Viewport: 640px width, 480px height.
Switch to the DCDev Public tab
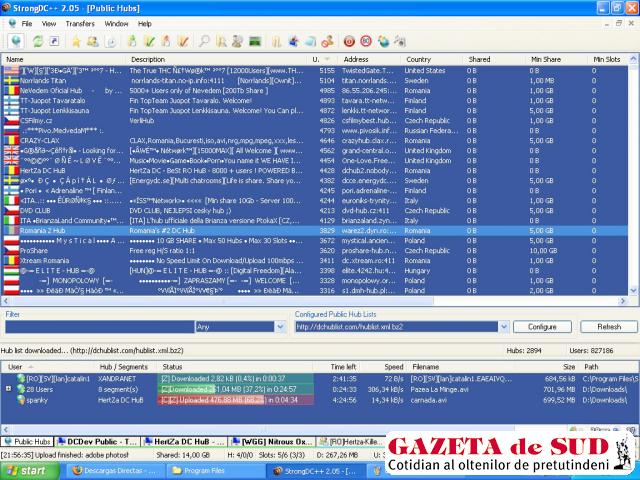point(97,442)
